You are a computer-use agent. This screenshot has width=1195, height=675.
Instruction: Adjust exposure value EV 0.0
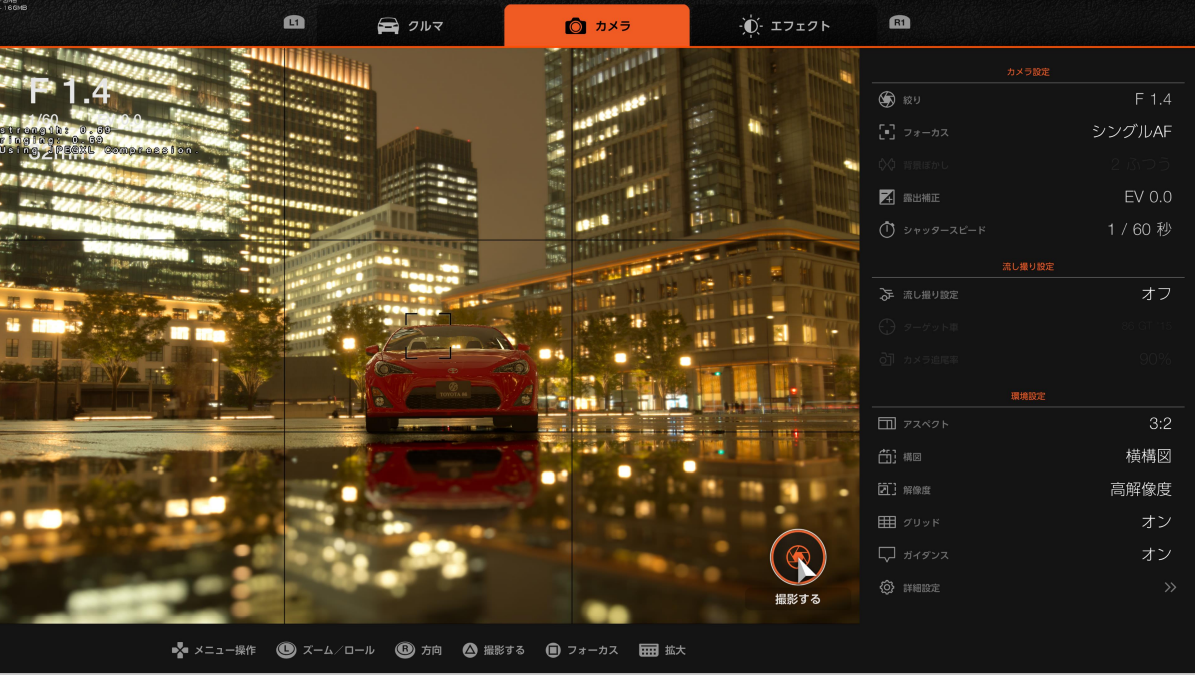click(x=1148, y=197)
